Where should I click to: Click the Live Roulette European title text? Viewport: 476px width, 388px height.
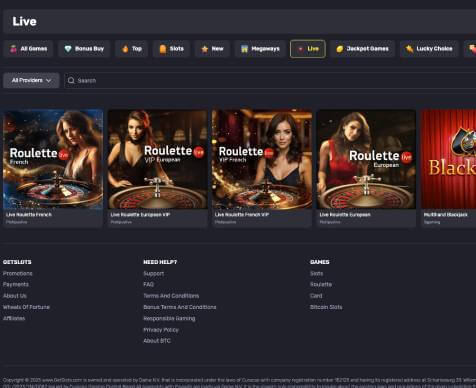point(345,215)
